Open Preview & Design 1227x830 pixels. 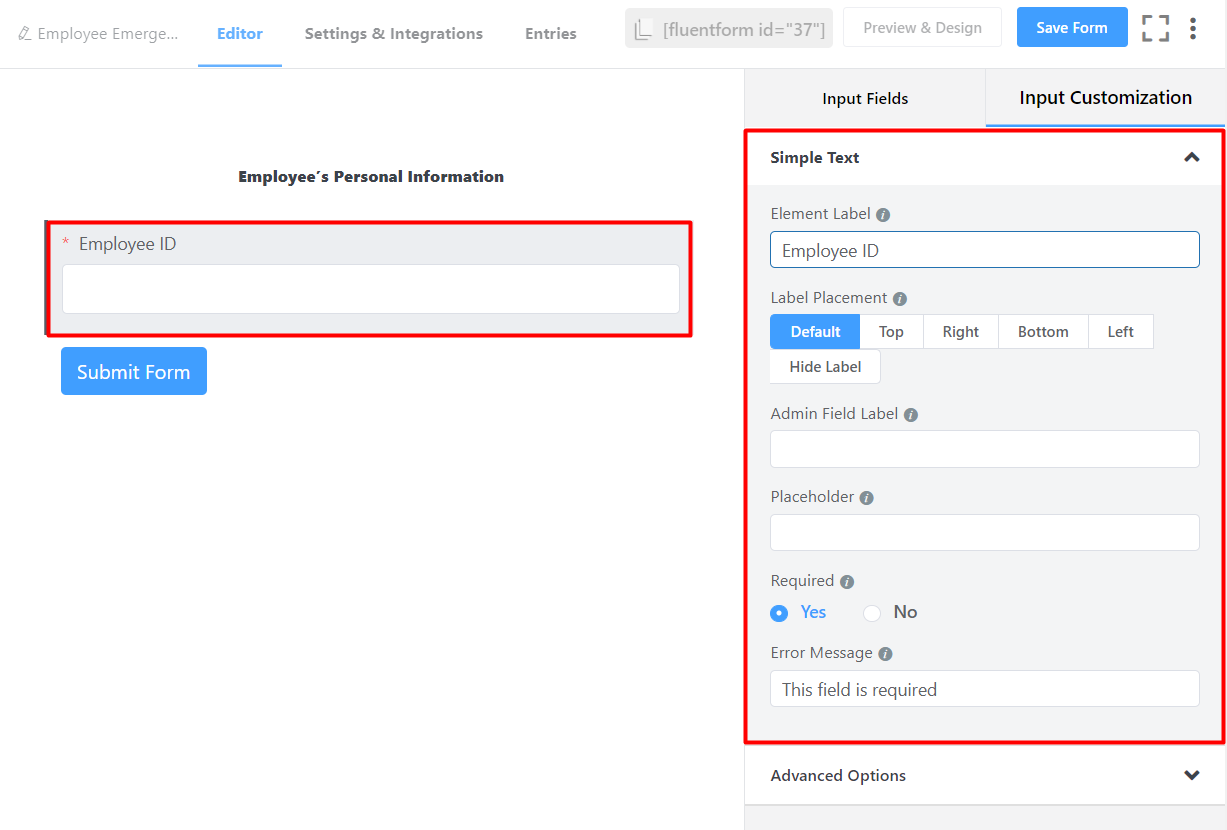pyautogui.click(x=922, y=27)
